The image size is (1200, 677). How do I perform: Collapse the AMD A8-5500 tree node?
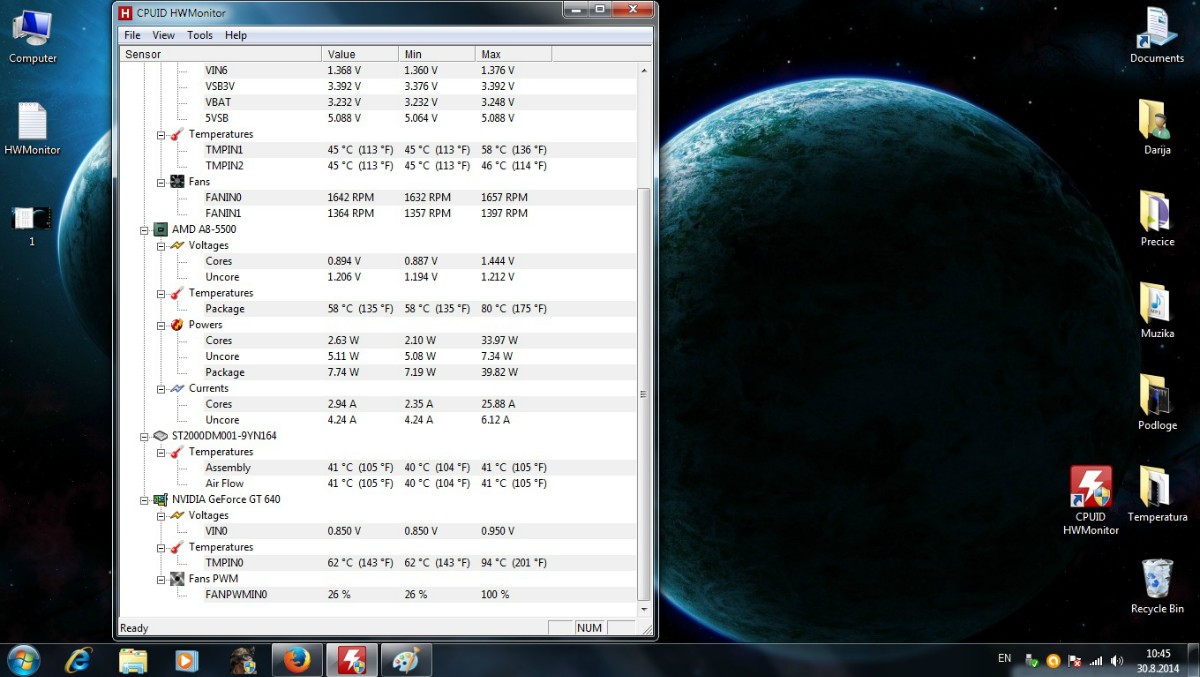[x=145, y=229]
